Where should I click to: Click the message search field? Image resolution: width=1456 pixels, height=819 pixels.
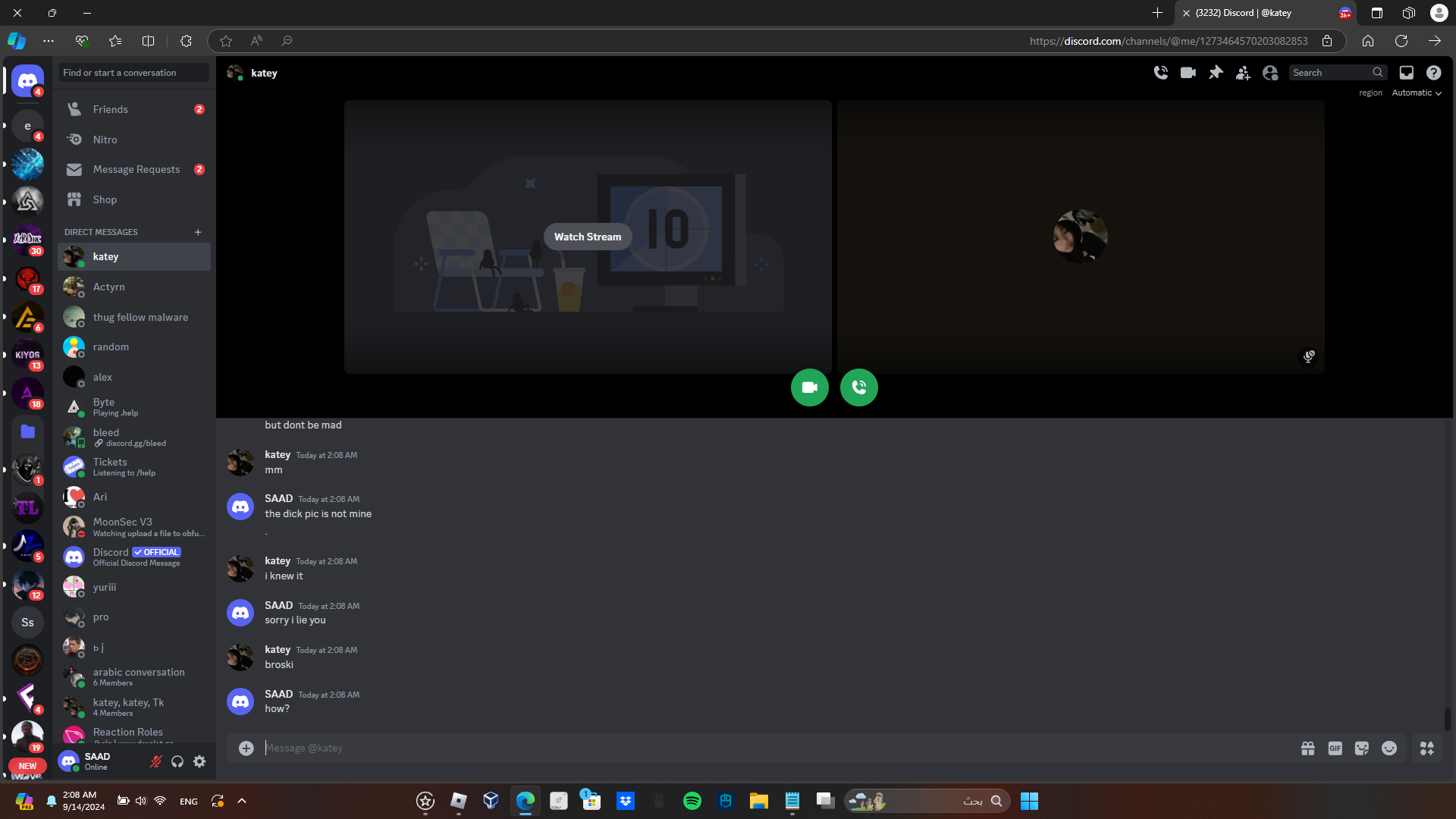click(1338, 73)
